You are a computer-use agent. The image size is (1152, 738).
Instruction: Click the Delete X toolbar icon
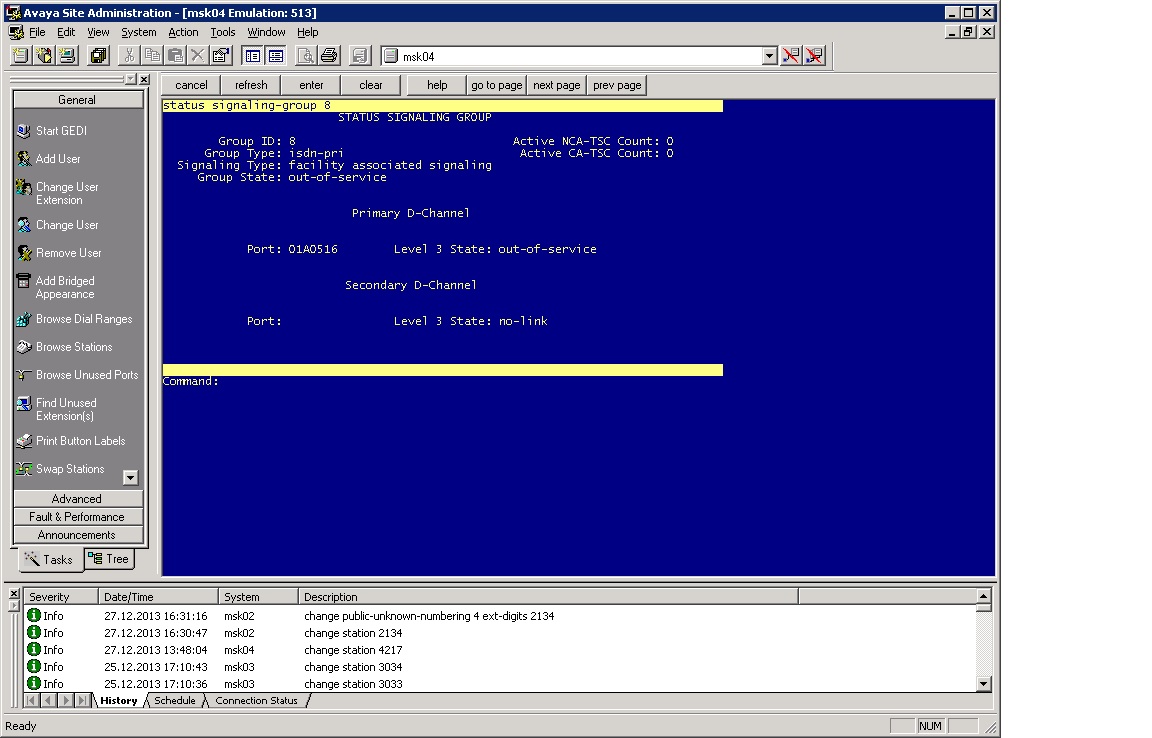point(198,56)
